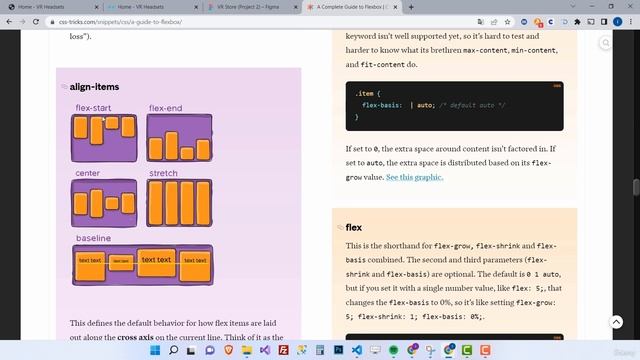Screen dimensions: 640x360
Task: Bookmark this page with the star icon
Action: [x=507, y=22]
